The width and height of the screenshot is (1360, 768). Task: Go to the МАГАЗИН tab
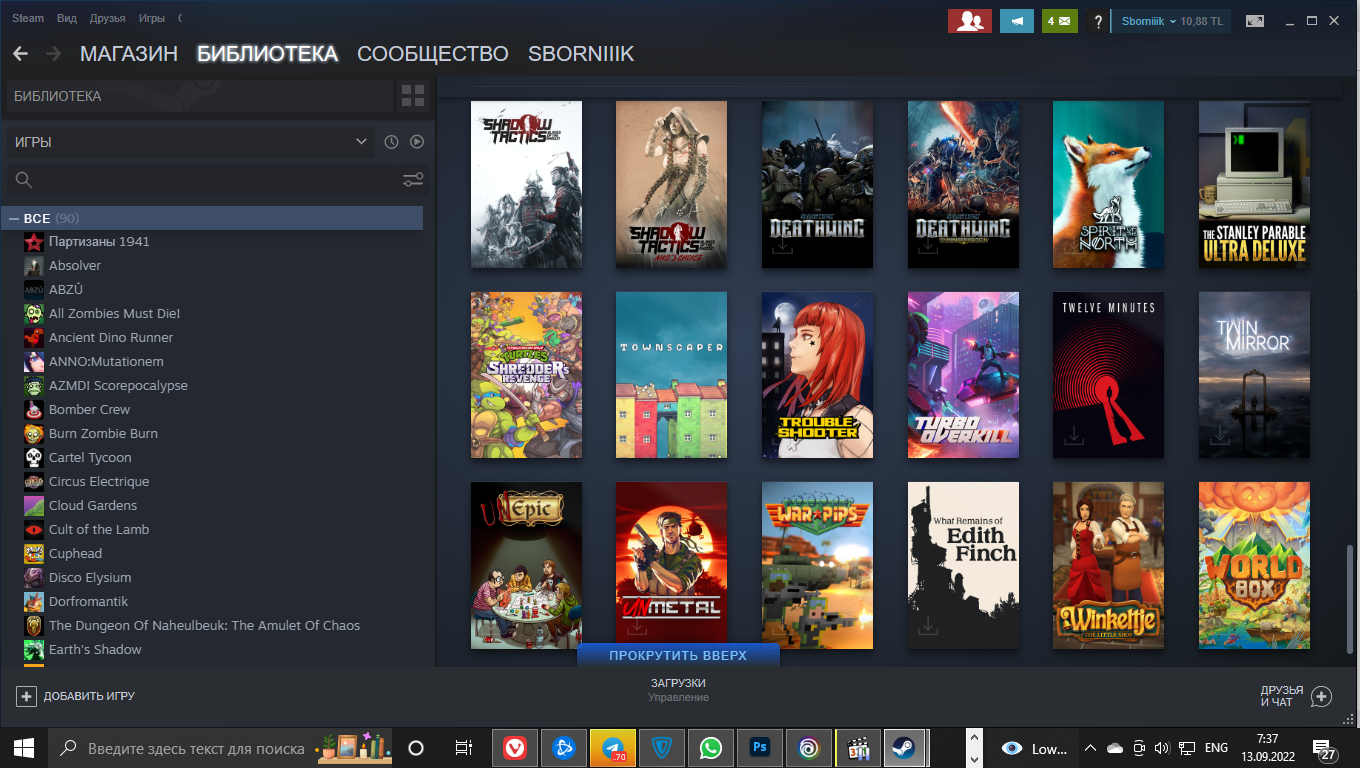point(129,54)
